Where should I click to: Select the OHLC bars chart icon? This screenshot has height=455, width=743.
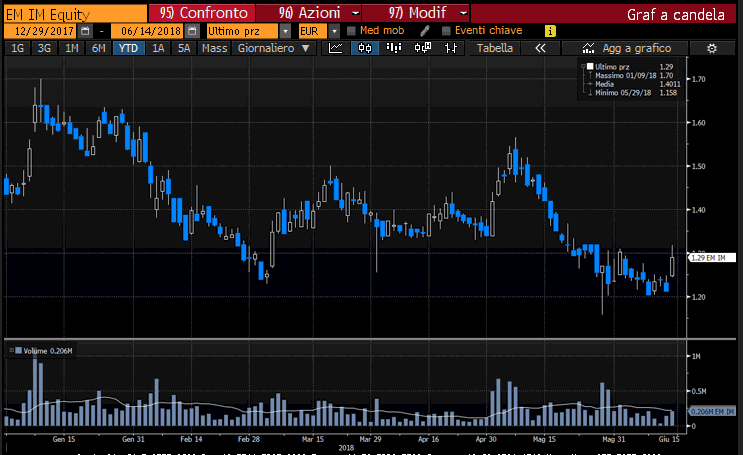pos(451,48)
